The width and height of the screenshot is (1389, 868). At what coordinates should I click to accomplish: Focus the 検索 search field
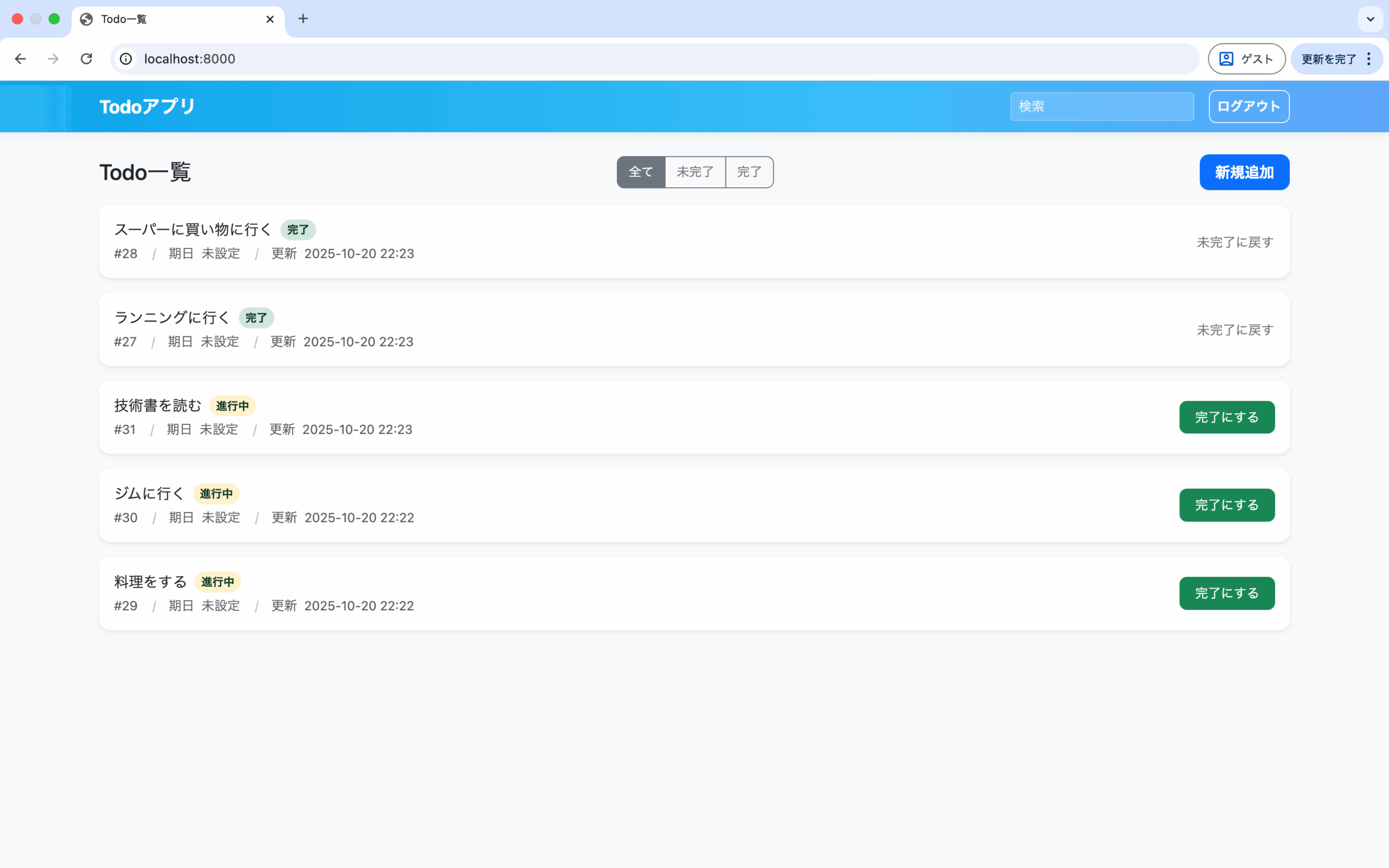(x=1101, y=106)
